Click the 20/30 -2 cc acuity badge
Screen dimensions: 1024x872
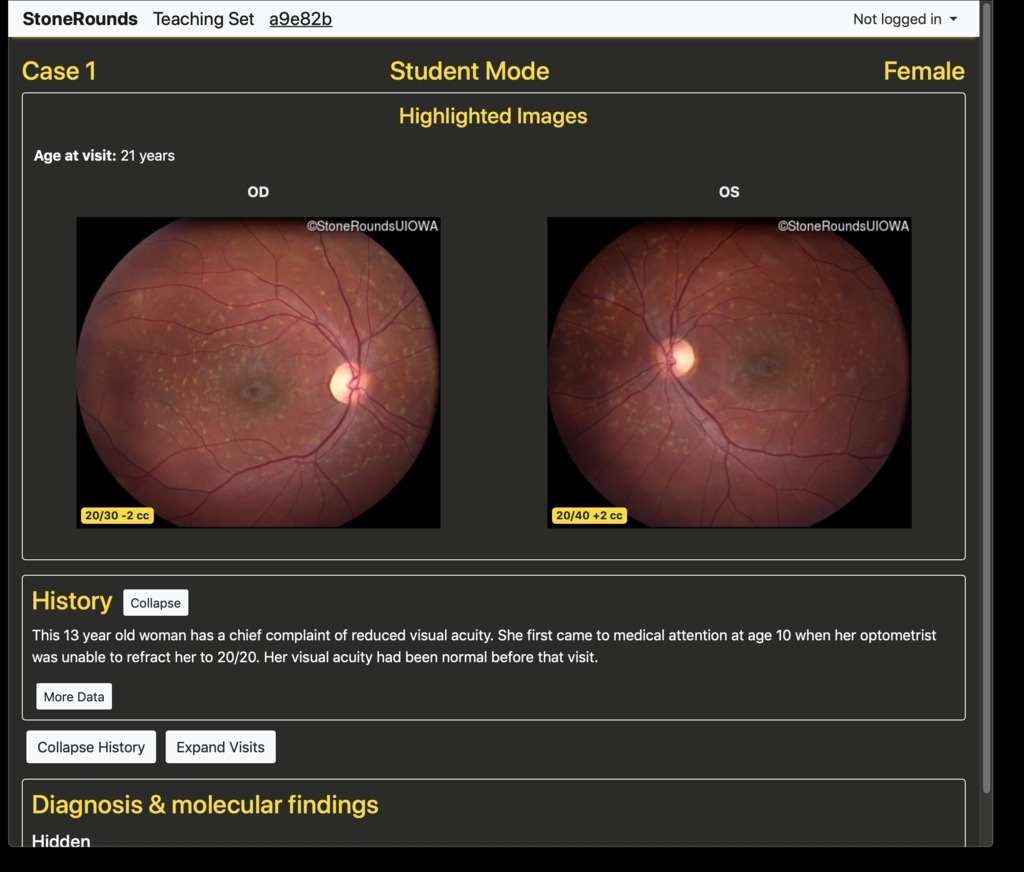pyautogui.click(x=117, y=516)
